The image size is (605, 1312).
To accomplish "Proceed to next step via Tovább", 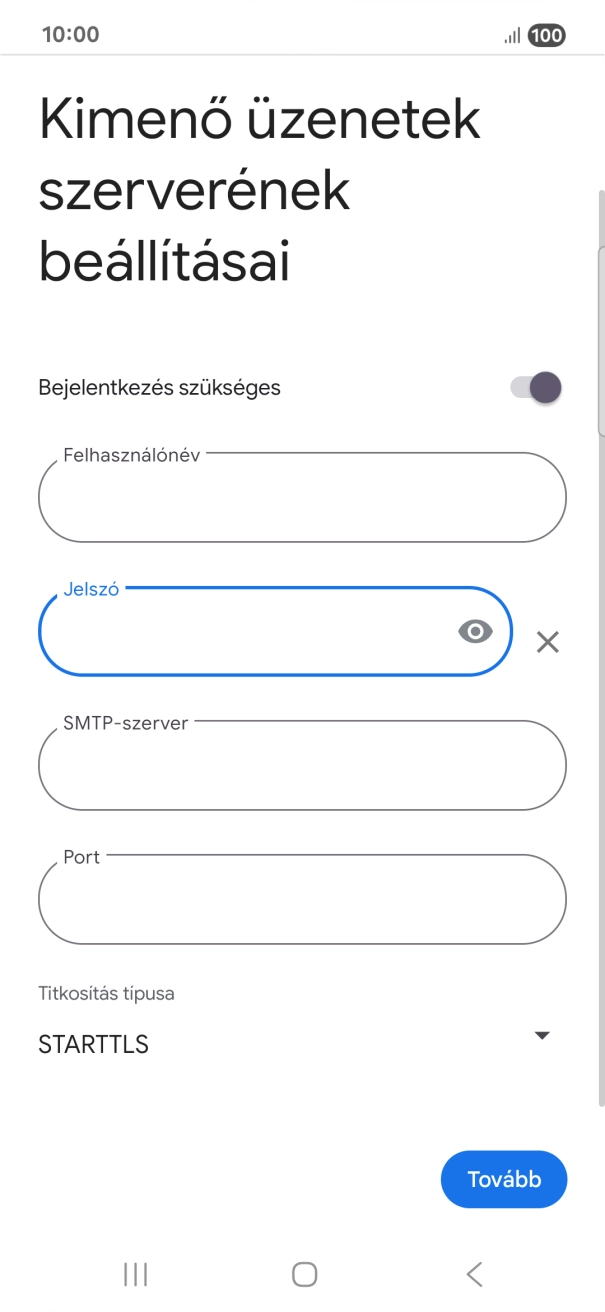I will pyautogui.click(x=504, y=1179).
